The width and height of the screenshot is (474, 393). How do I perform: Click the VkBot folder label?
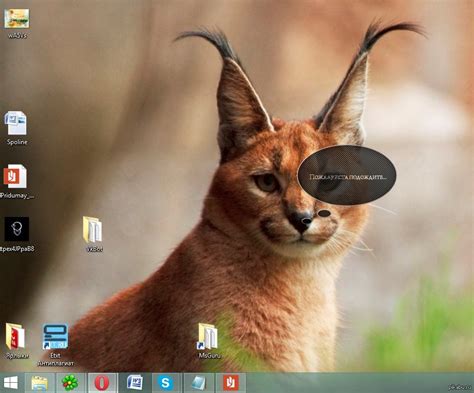pos(94,249)
